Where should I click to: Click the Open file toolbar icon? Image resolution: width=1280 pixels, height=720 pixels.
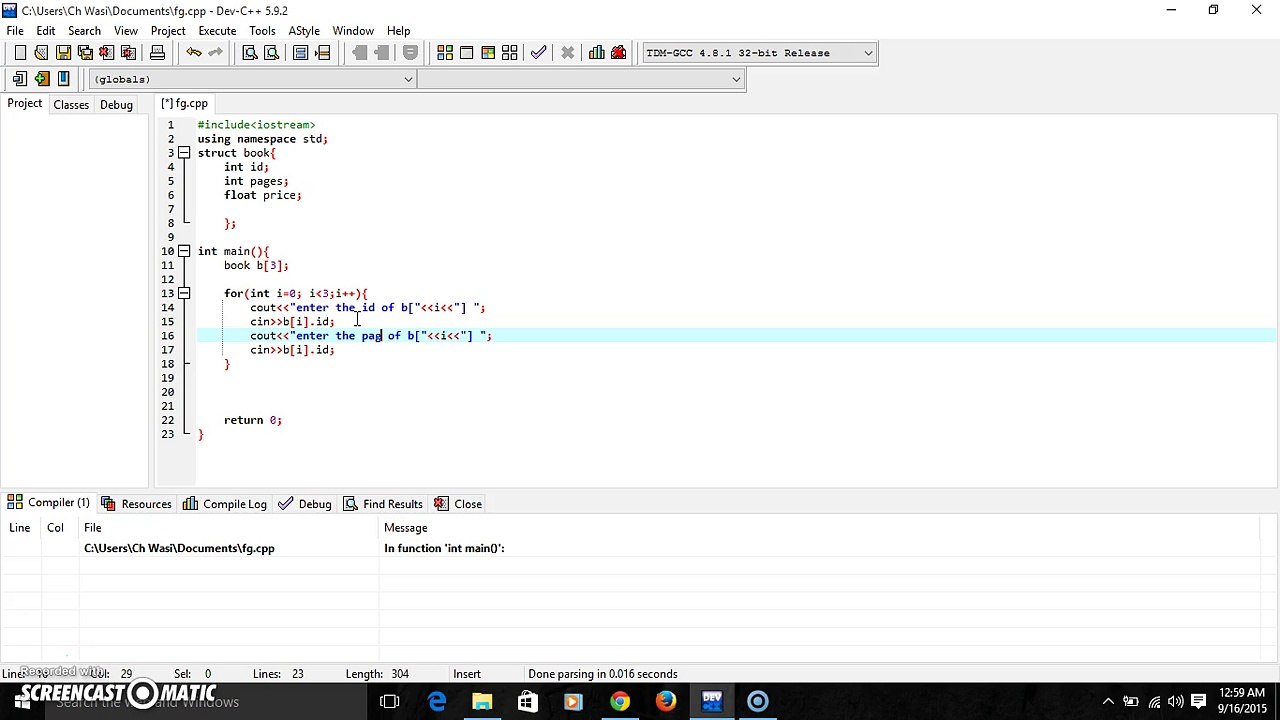coord(41,53)
